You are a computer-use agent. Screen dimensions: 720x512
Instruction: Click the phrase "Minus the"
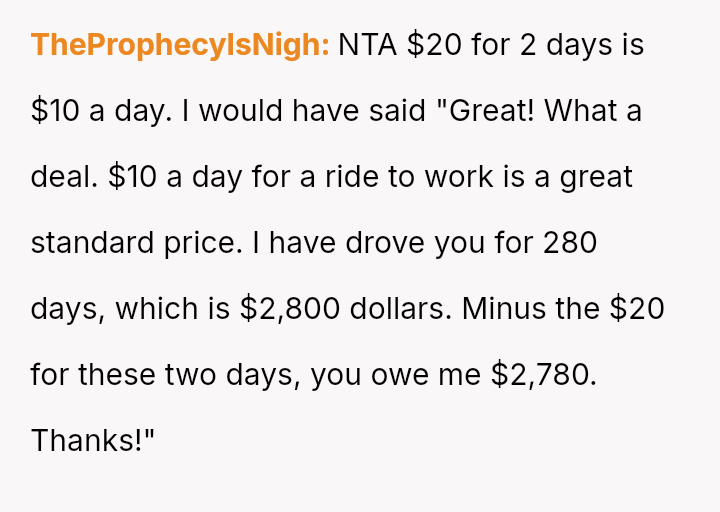(x=536, y=309)
